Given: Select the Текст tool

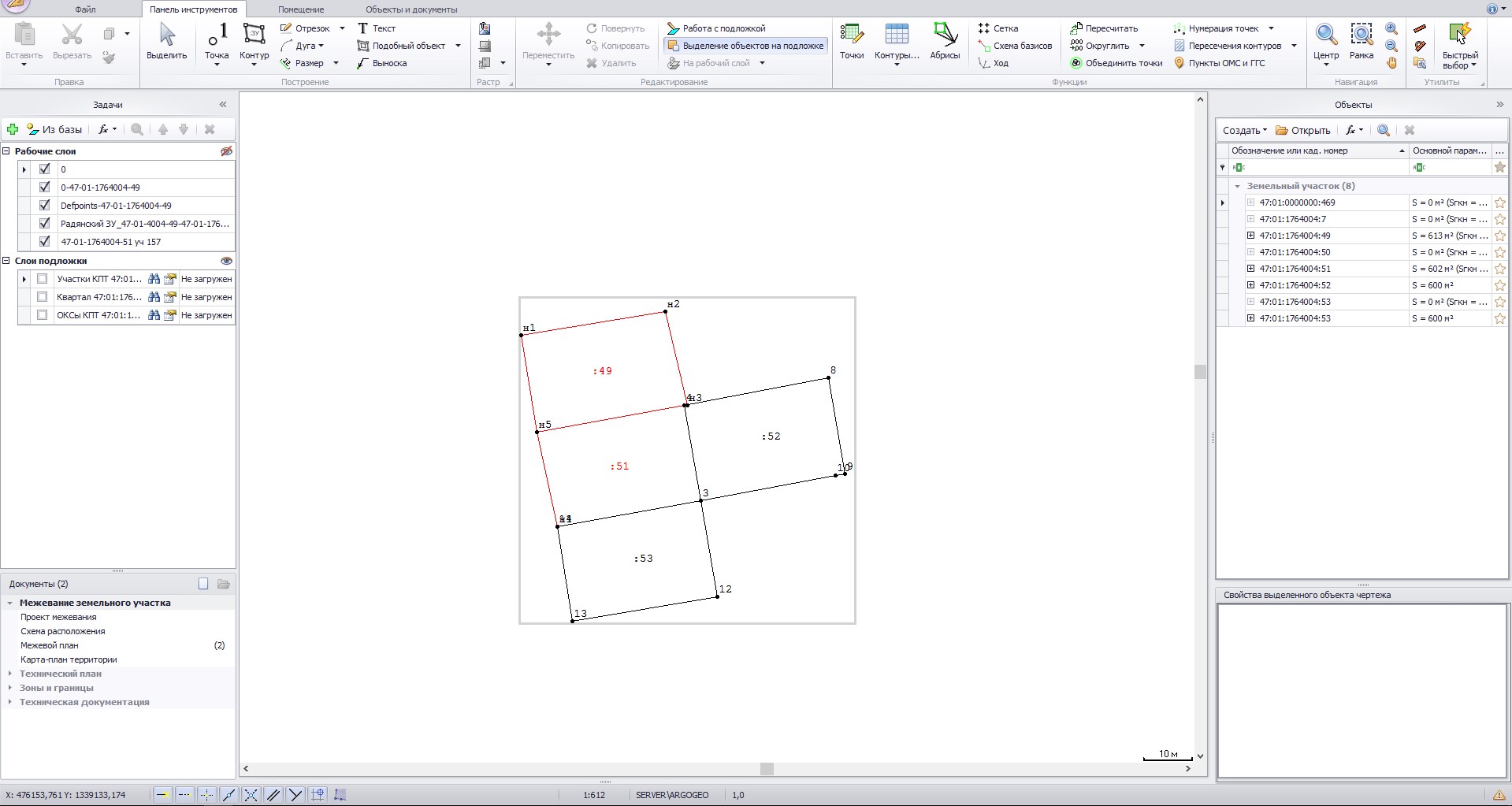Looking at the screenshot, I should [x=377, y=28].
